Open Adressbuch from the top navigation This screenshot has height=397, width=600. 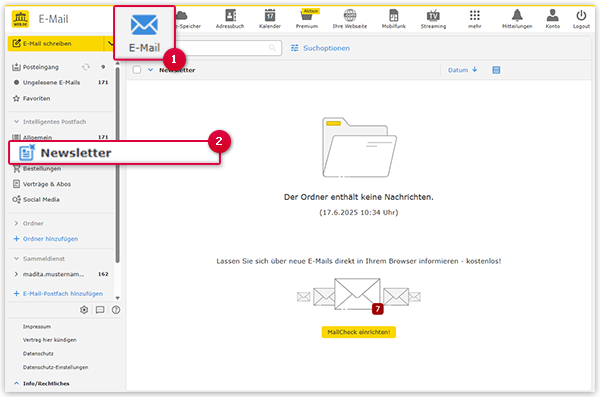click(x=230, y=19)
